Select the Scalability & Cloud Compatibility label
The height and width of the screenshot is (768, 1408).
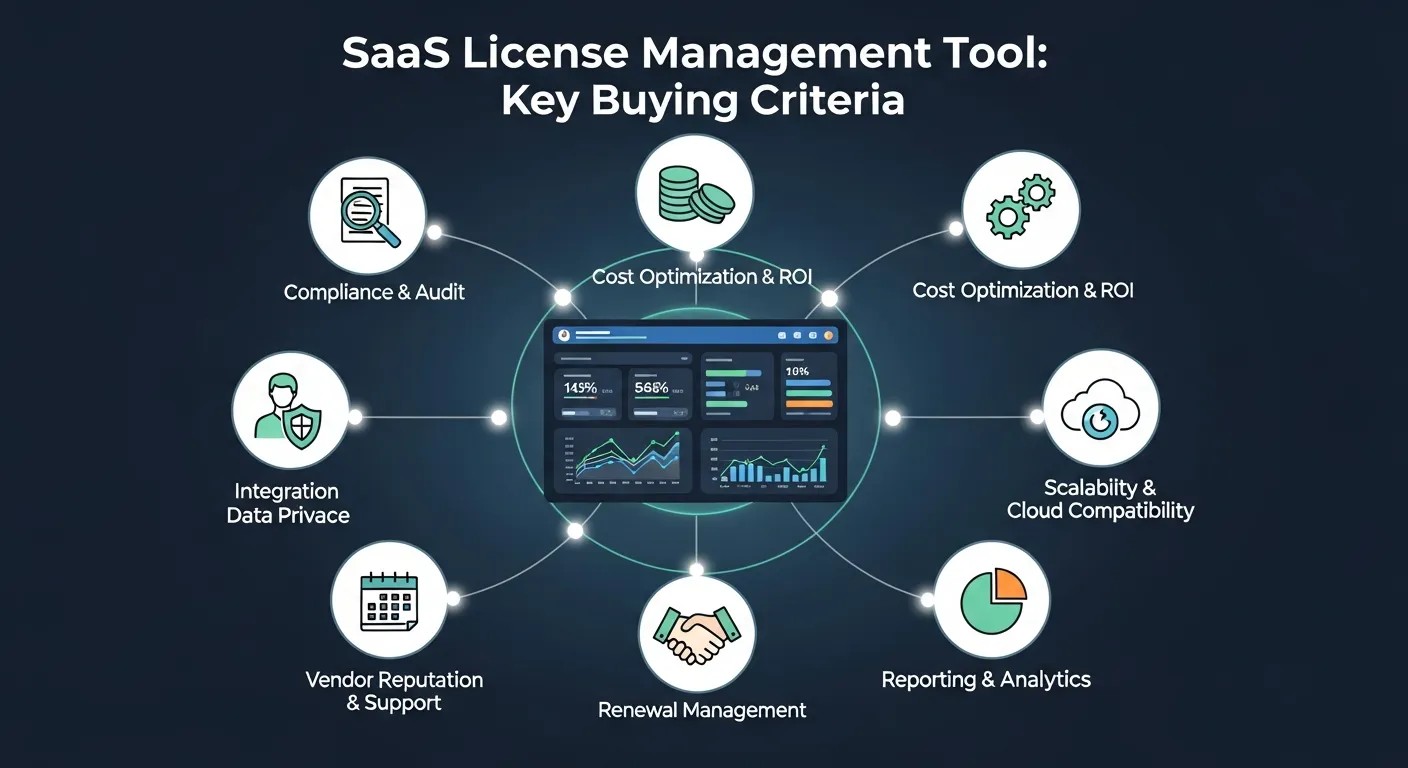click(x=1100, y=499)
